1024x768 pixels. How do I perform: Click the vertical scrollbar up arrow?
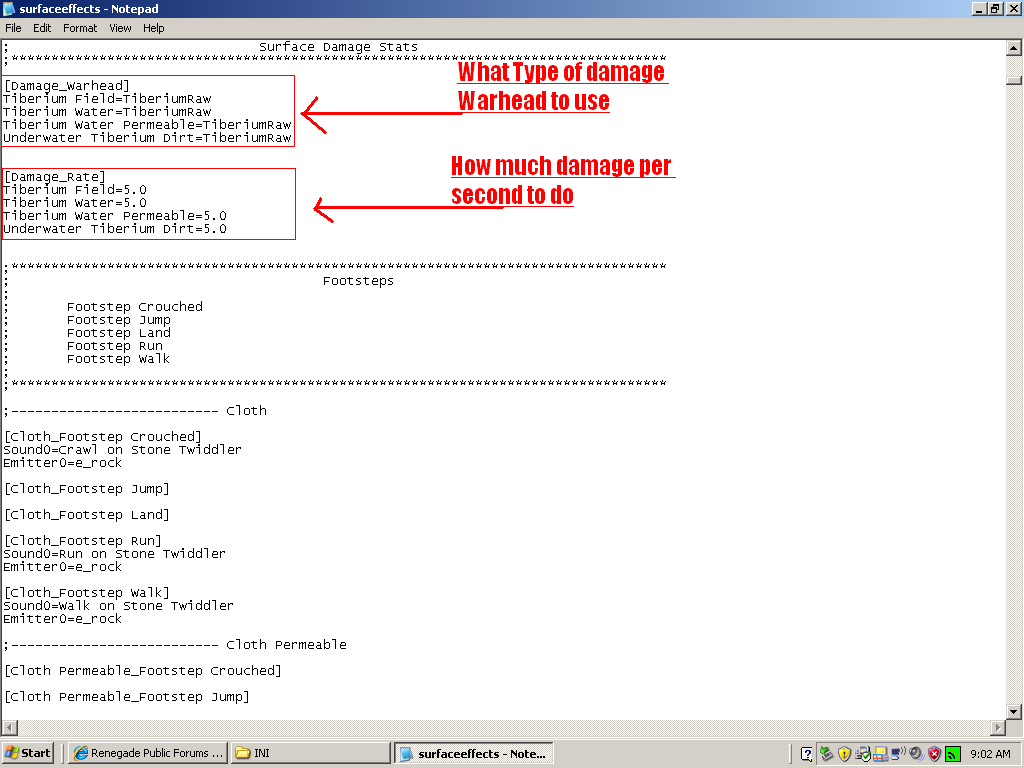tap(1015, 48)
